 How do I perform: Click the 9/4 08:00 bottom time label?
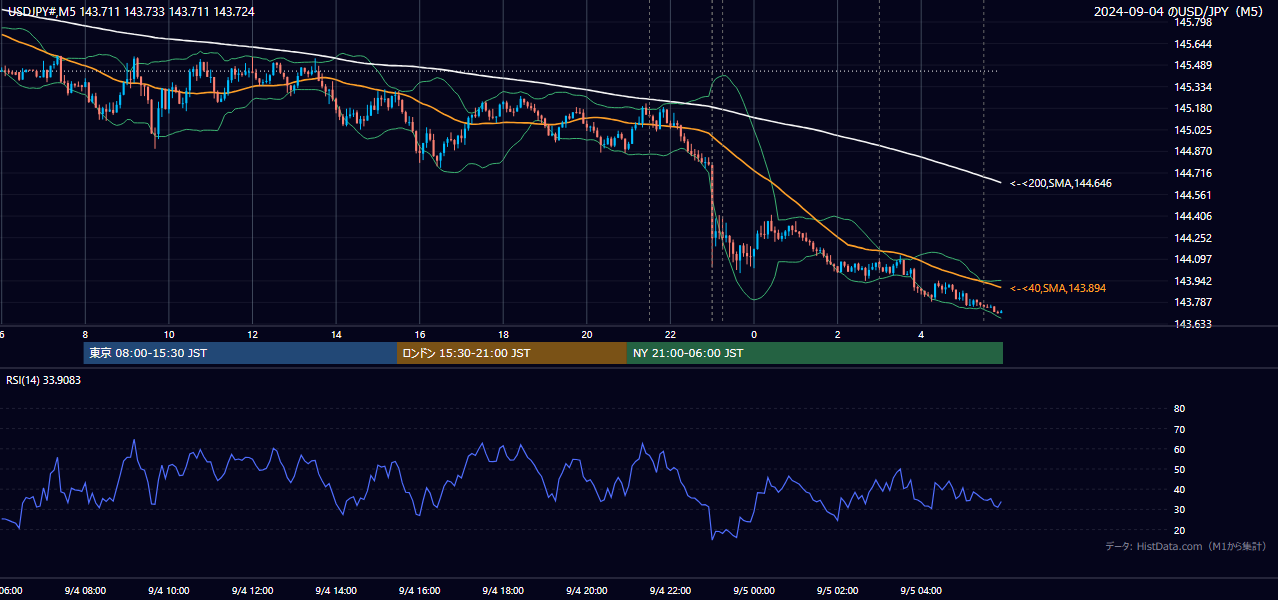coord(85,591)
